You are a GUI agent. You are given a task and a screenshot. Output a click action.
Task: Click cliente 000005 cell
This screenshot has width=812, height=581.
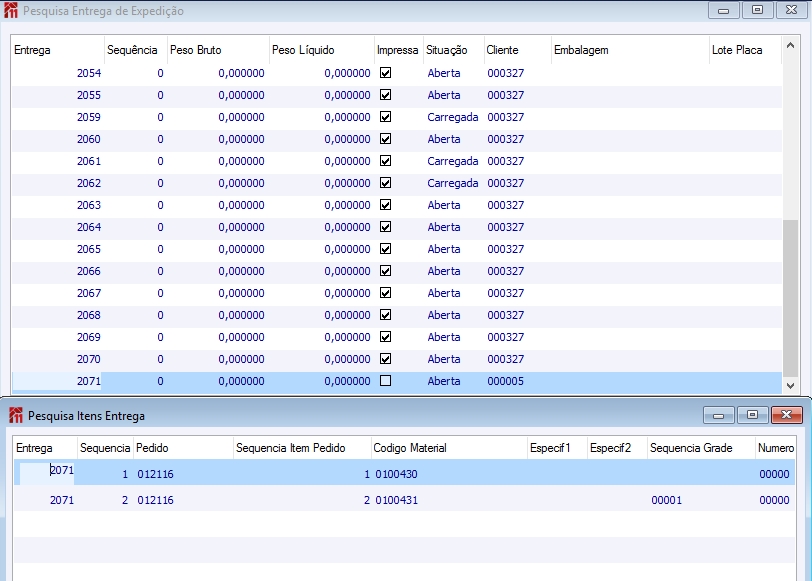tap(505, 381)
